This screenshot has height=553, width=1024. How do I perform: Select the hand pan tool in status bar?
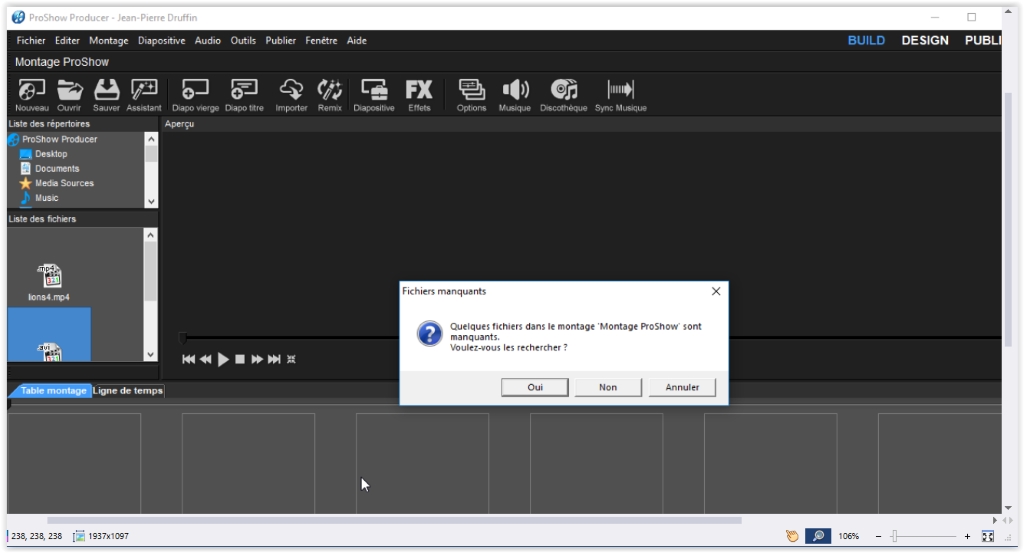792,536
